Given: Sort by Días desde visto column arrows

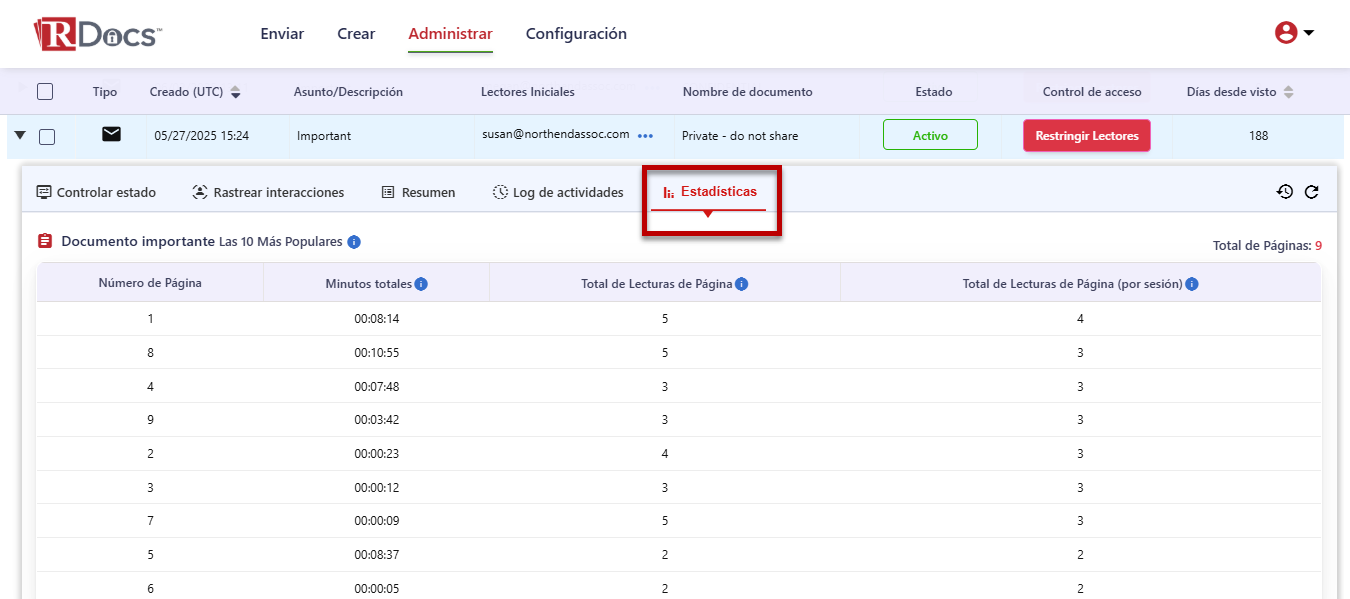Looking at the screenshot, I should pos(1288,92).
